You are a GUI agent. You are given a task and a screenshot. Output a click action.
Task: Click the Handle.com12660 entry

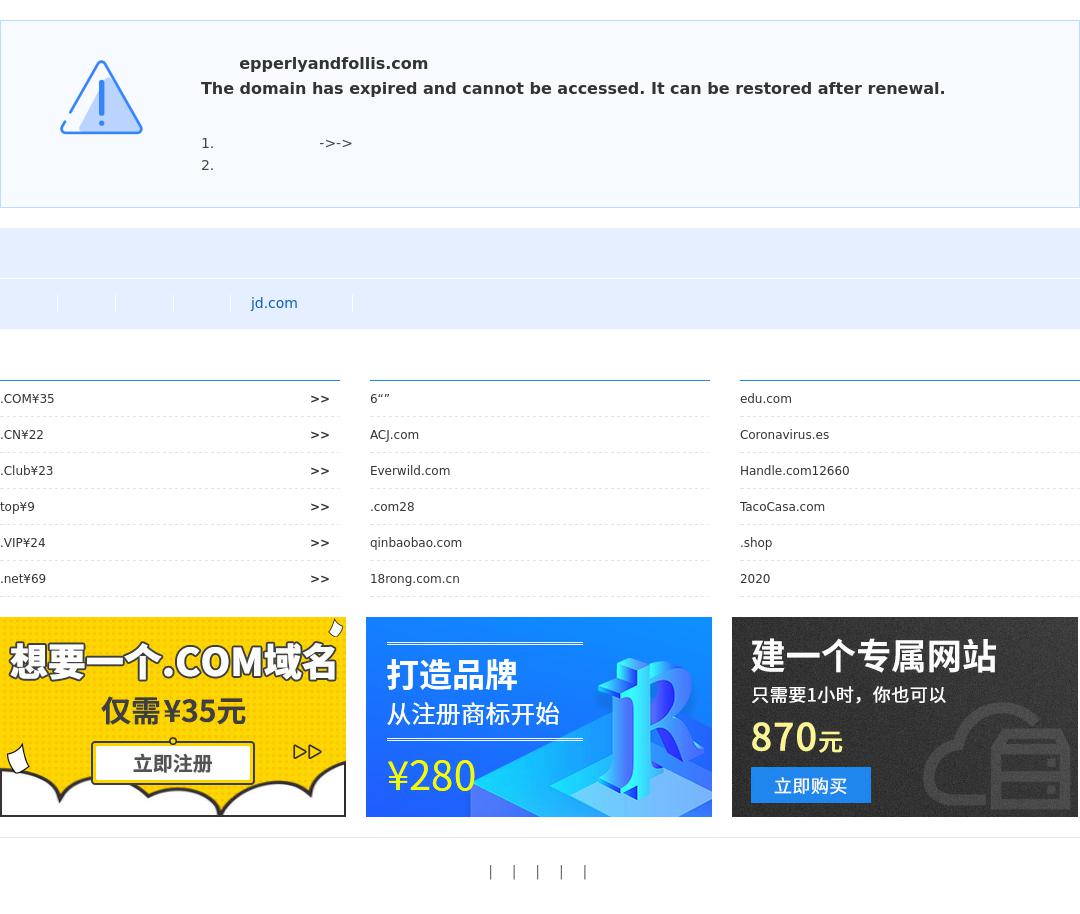(x=795, y=470)
